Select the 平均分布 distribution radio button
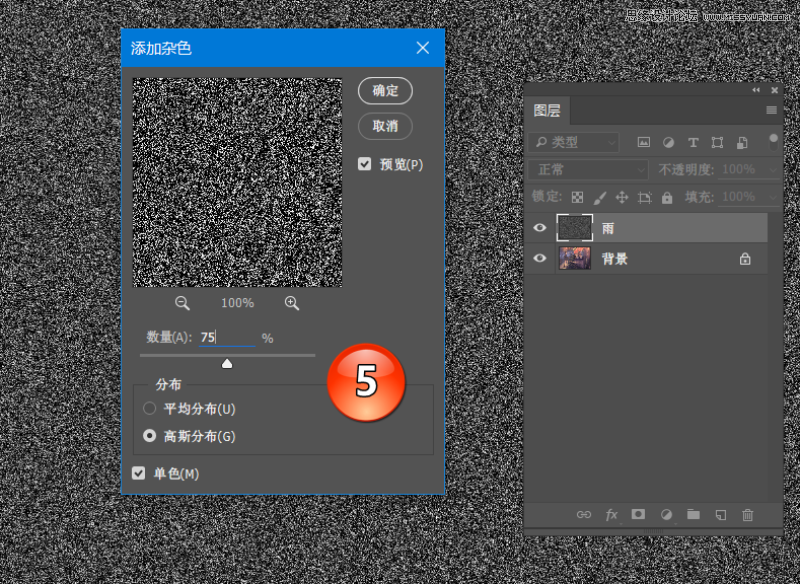 [150, 408]
